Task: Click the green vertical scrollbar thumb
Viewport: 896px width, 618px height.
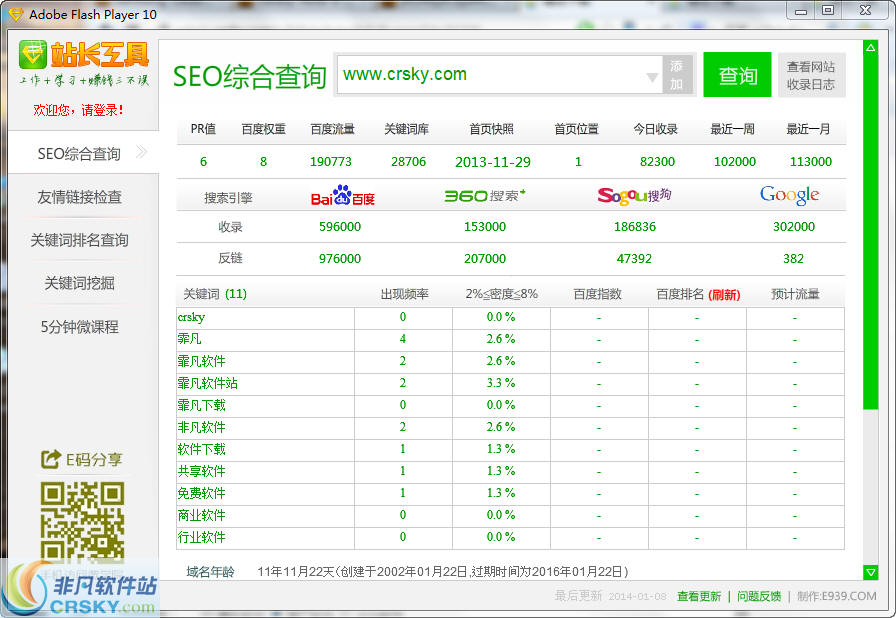Action: pos(870,233)
